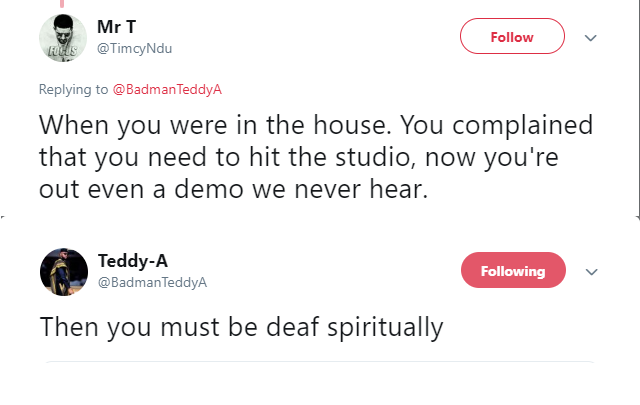Open the Teddy-A display name link

click(133, 261)
